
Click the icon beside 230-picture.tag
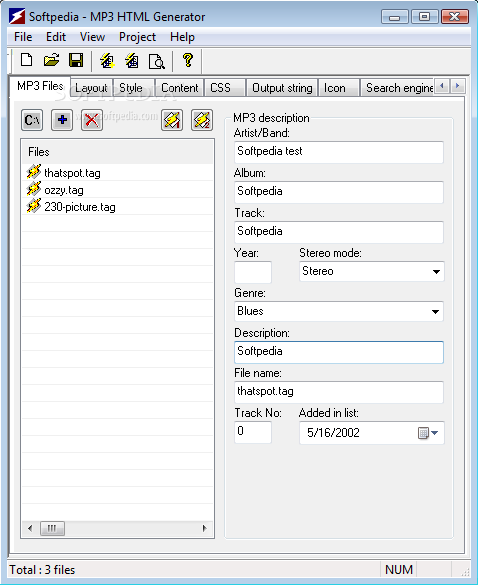coord(34,206)
